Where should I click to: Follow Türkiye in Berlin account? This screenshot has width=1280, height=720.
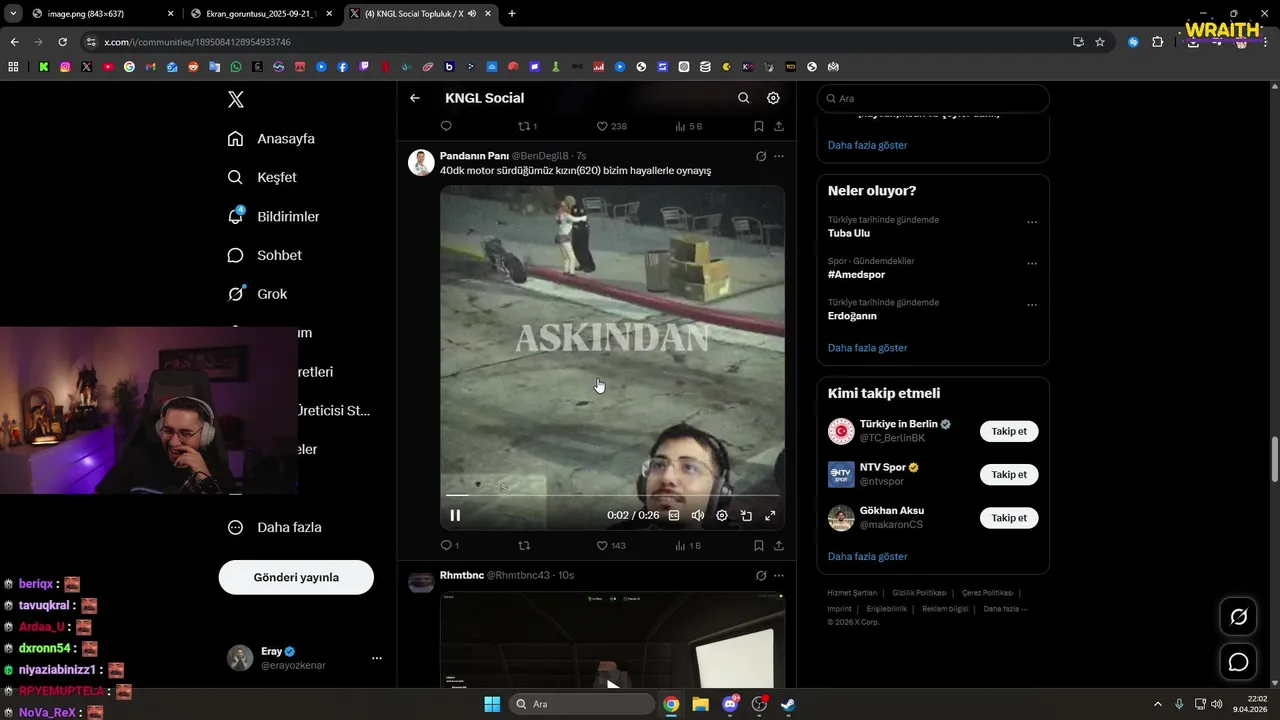1009,431
